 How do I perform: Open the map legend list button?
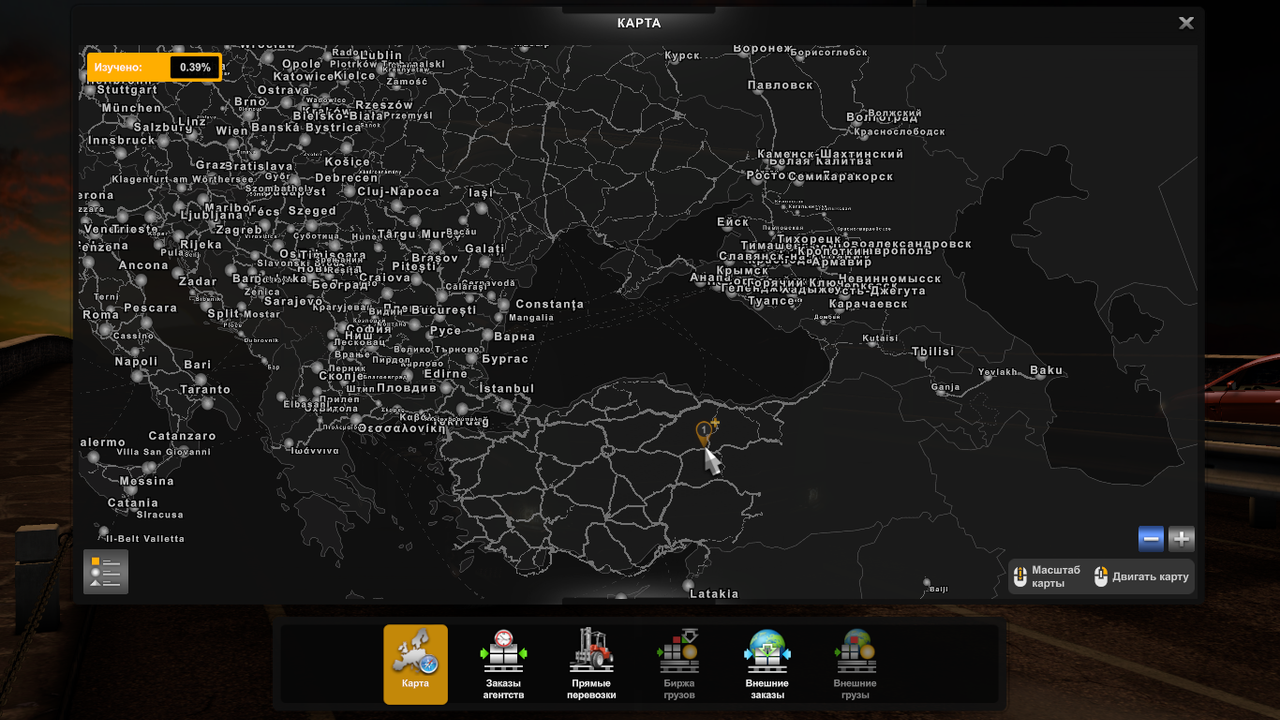point(105,572)
